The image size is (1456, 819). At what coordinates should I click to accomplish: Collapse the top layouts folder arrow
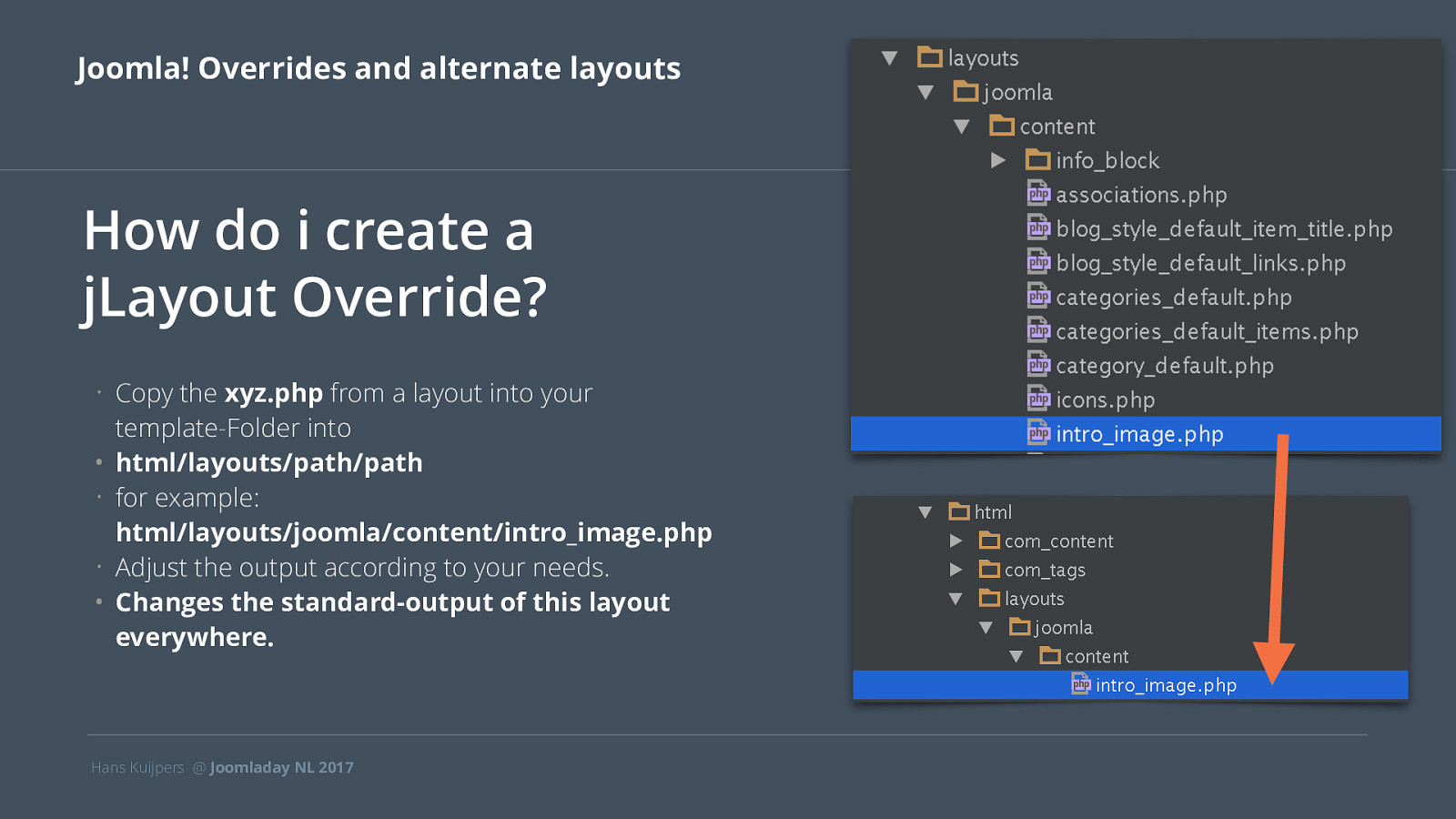point(890,58)
